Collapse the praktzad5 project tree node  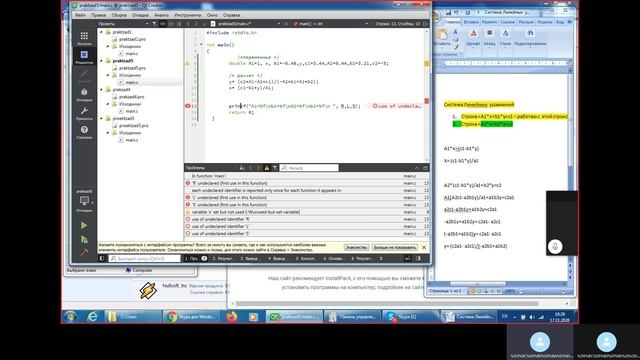pyautogui.click(x=102, y=60)
